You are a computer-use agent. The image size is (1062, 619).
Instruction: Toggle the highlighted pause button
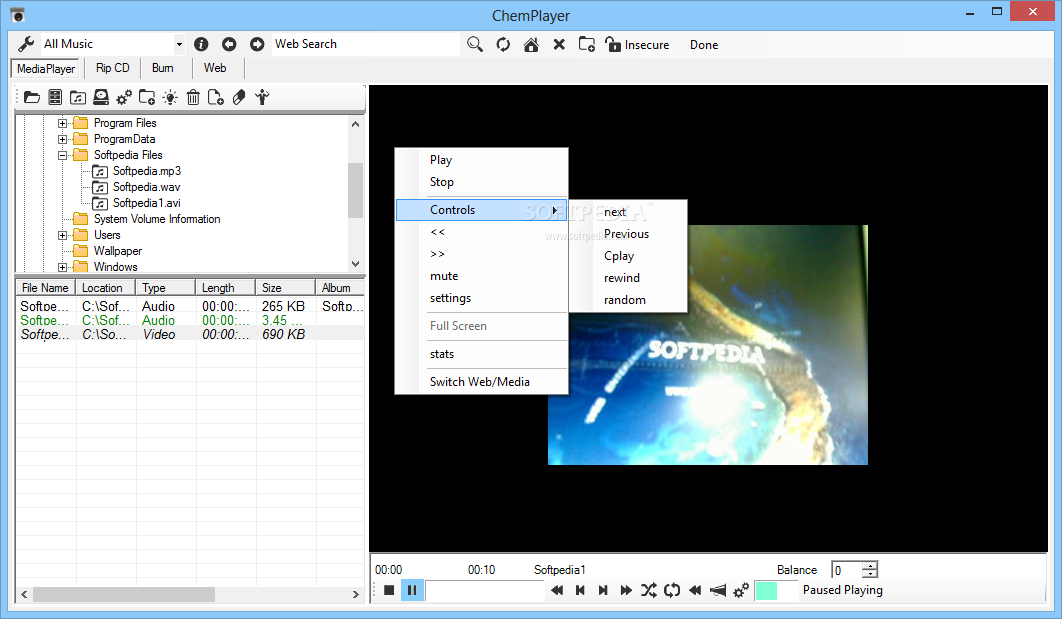pos(412,590)
